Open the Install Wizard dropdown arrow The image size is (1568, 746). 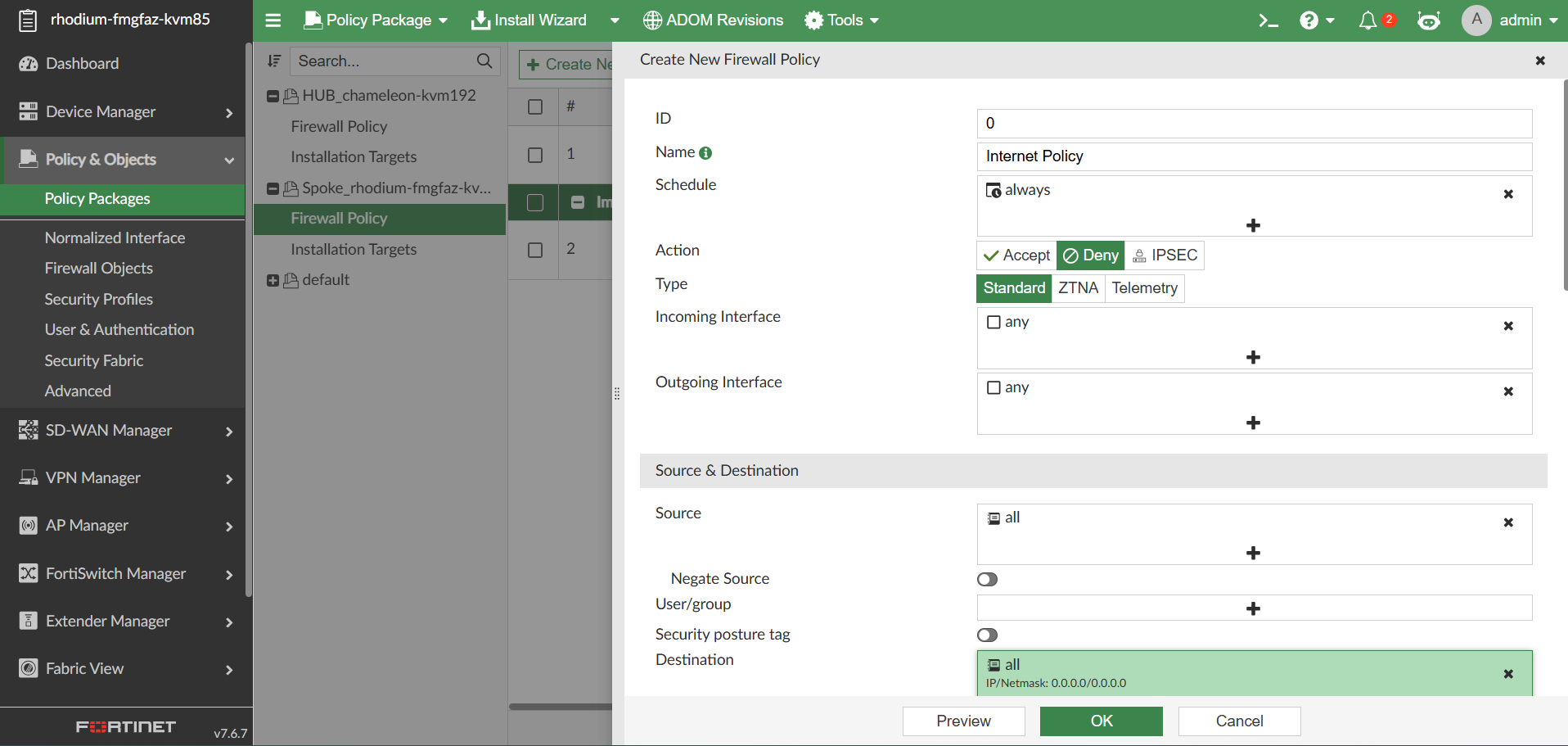615,20
